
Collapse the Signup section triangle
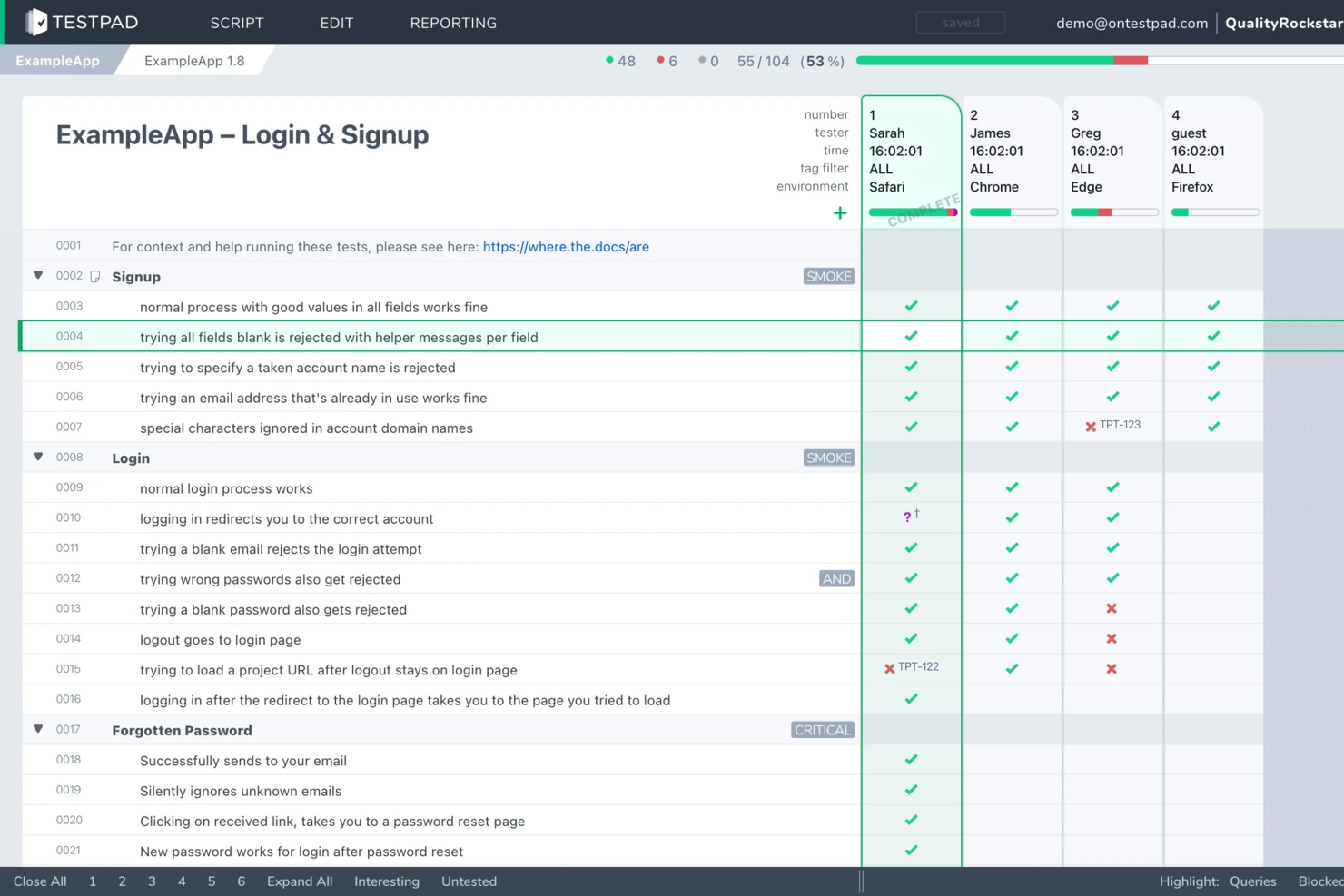tap(37, 274)
